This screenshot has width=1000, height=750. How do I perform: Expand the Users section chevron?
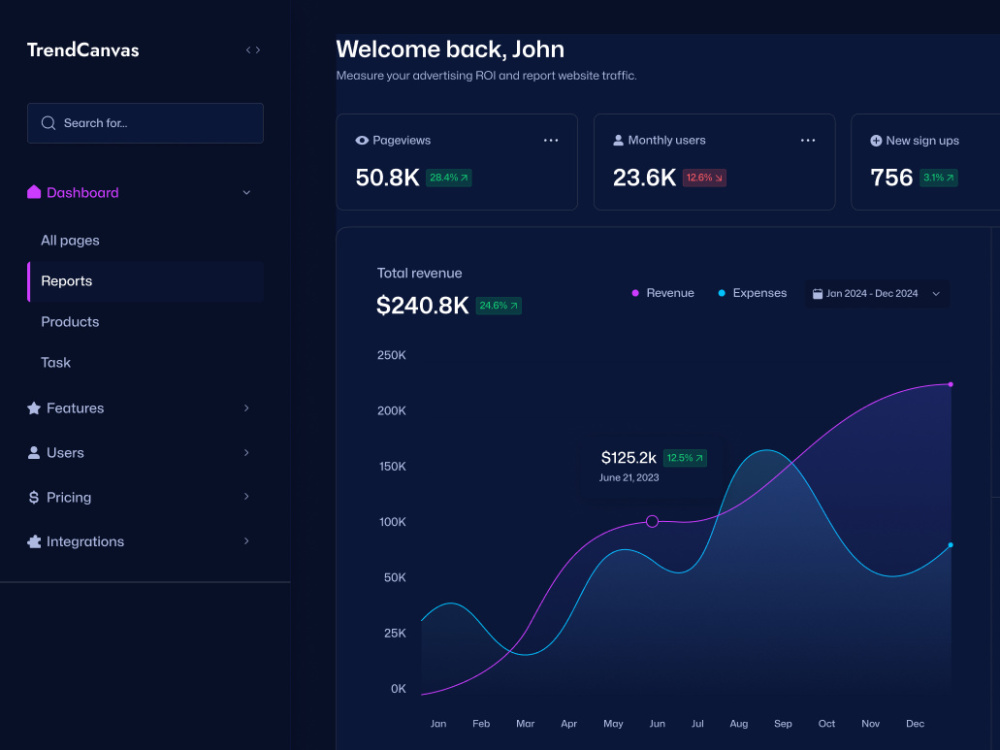[x=246, y=453]
